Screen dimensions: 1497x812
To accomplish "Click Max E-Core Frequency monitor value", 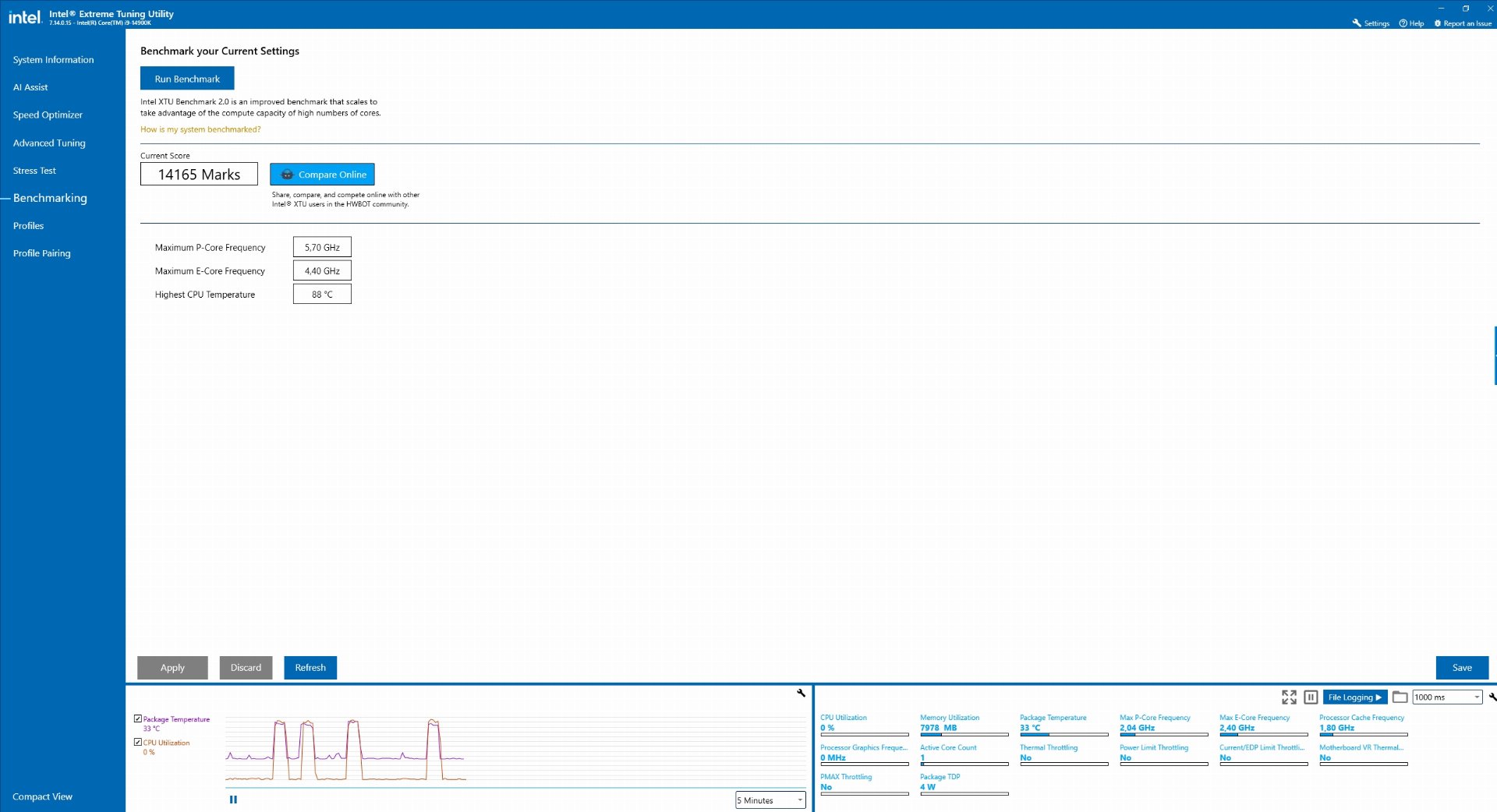I will pos(1237,728).
